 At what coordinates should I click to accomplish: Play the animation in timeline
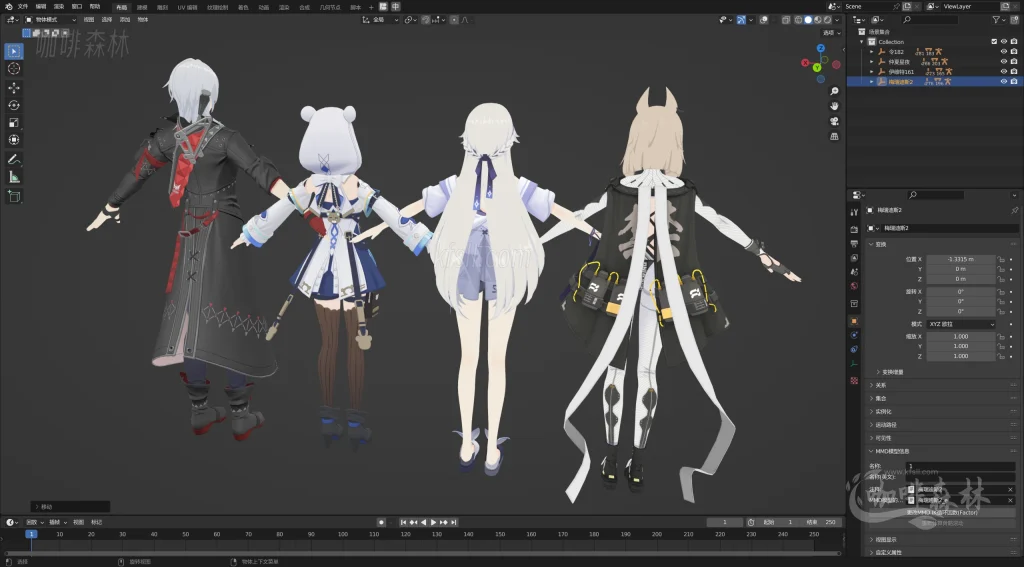pyautogui.click(x=433, y=523)
